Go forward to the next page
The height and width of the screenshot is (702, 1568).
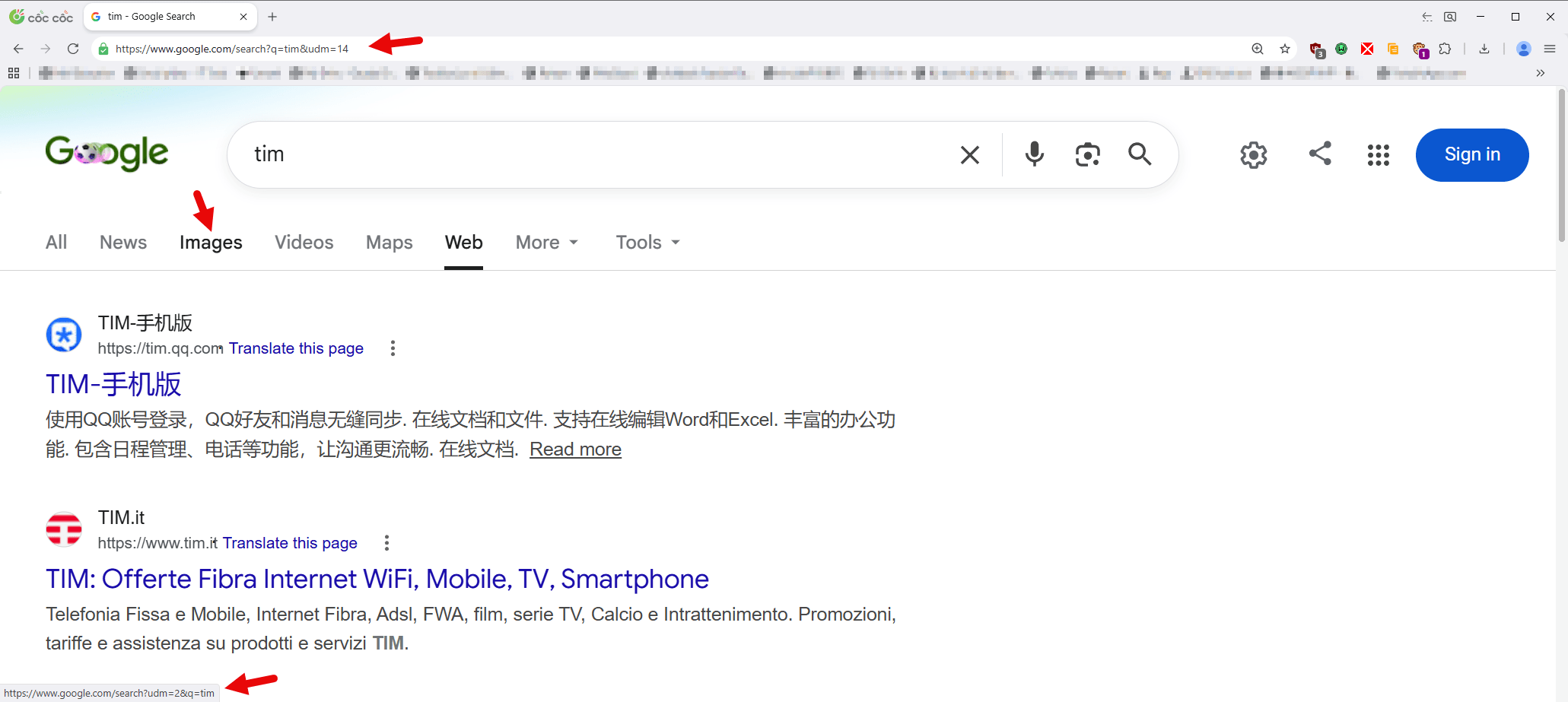[46, 49]
